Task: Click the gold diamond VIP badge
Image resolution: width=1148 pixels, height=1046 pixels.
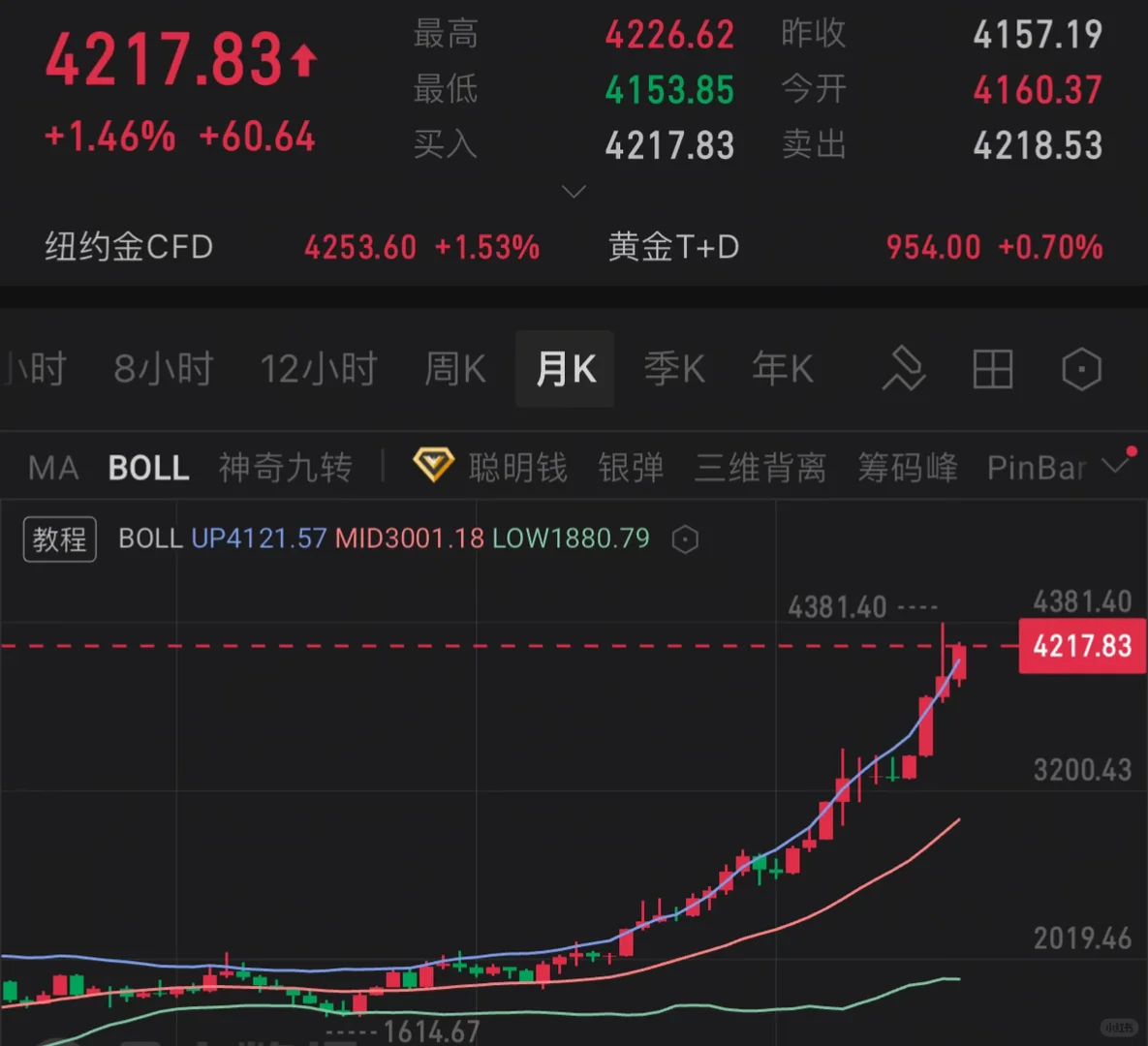Action: 432,466
